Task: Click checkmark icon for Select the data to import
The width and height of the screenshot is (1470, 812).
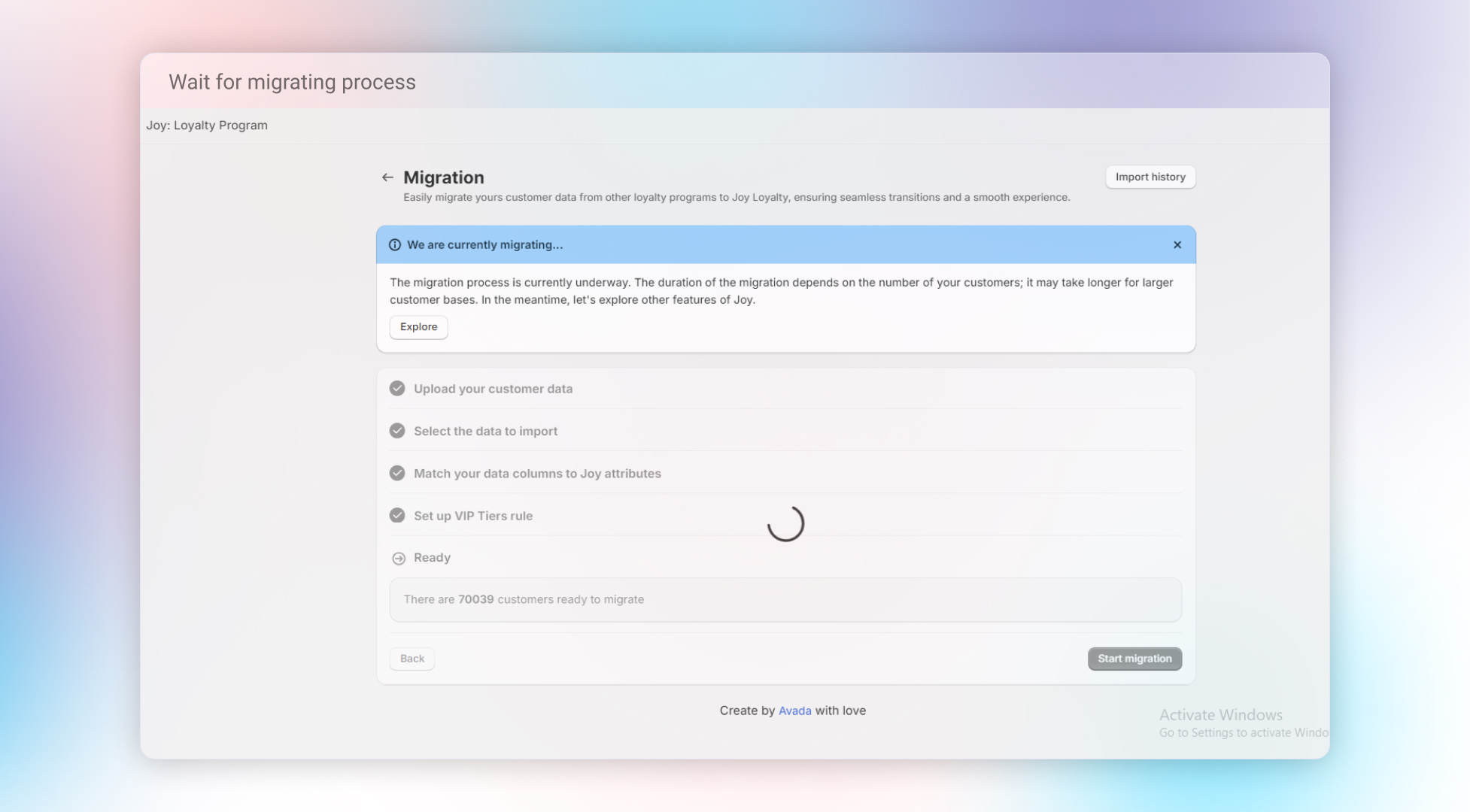Action: coord(397,431)
